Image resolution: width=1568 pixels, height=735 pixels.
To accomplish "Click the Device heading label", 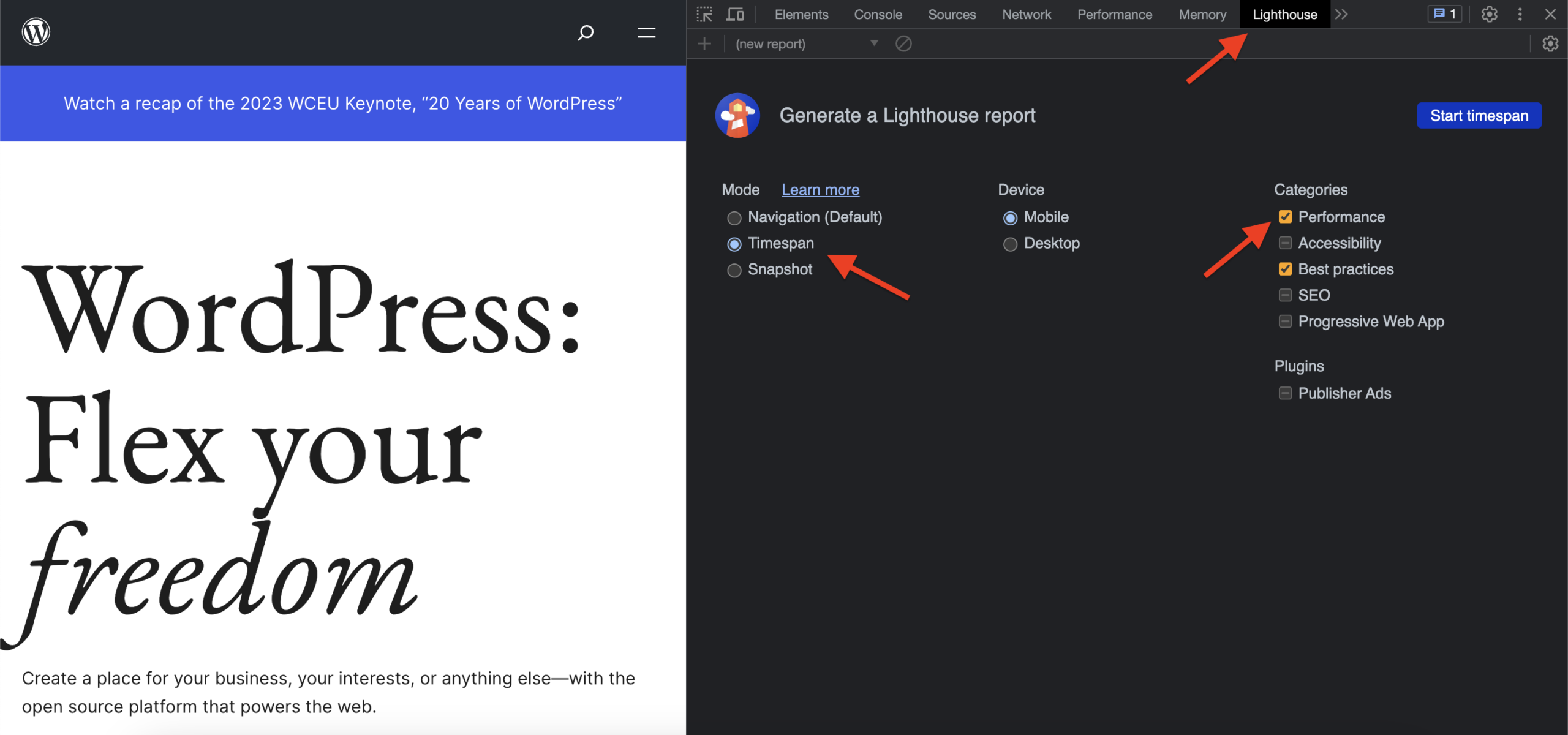I will [1021, 190].
